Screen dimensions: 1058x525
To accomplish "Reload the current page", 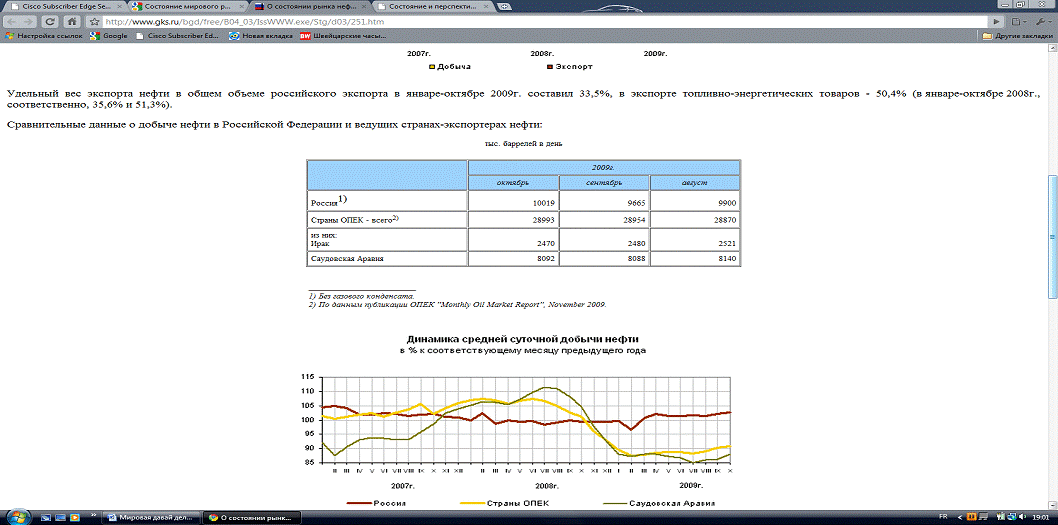I will [x=49, y=21].
